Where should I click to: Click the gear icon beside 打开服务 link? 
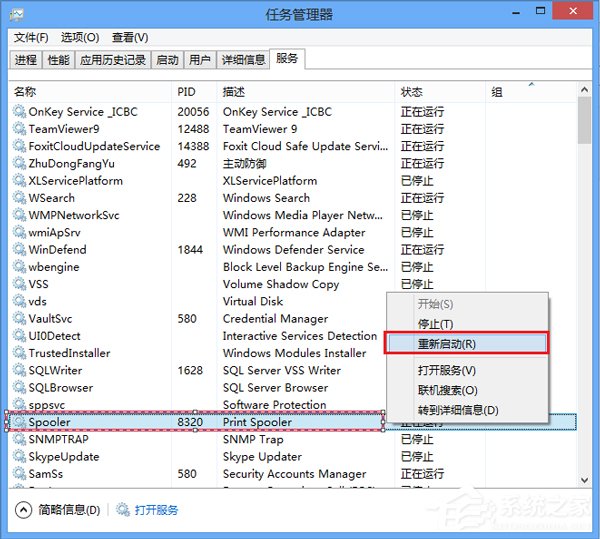123,509
